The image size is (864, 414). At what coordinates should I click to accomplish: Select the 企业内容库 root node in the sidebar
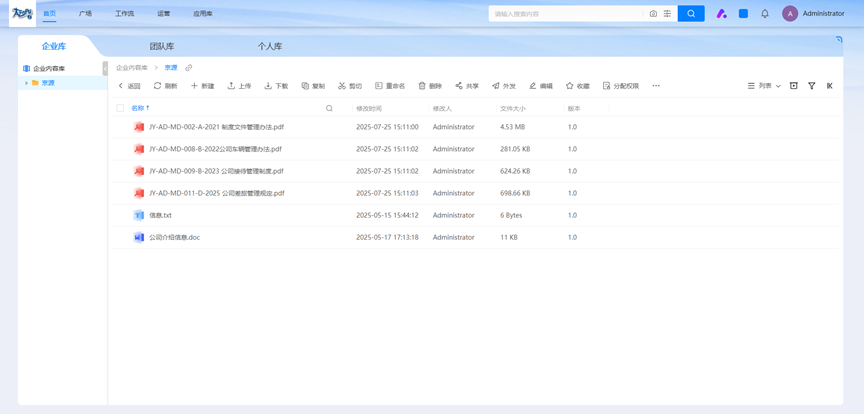pos(48,69)
